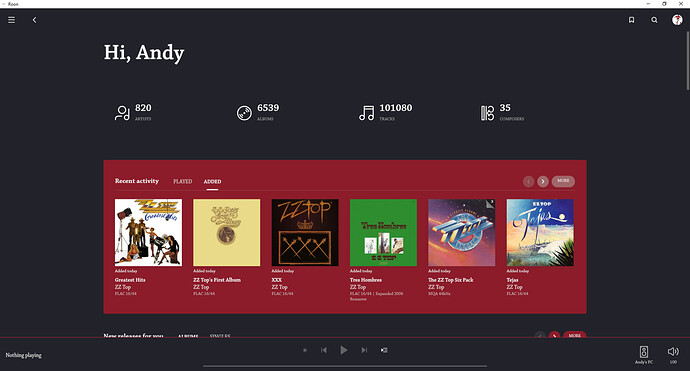
Task: Select the Added tab
Action: [213, 181]
